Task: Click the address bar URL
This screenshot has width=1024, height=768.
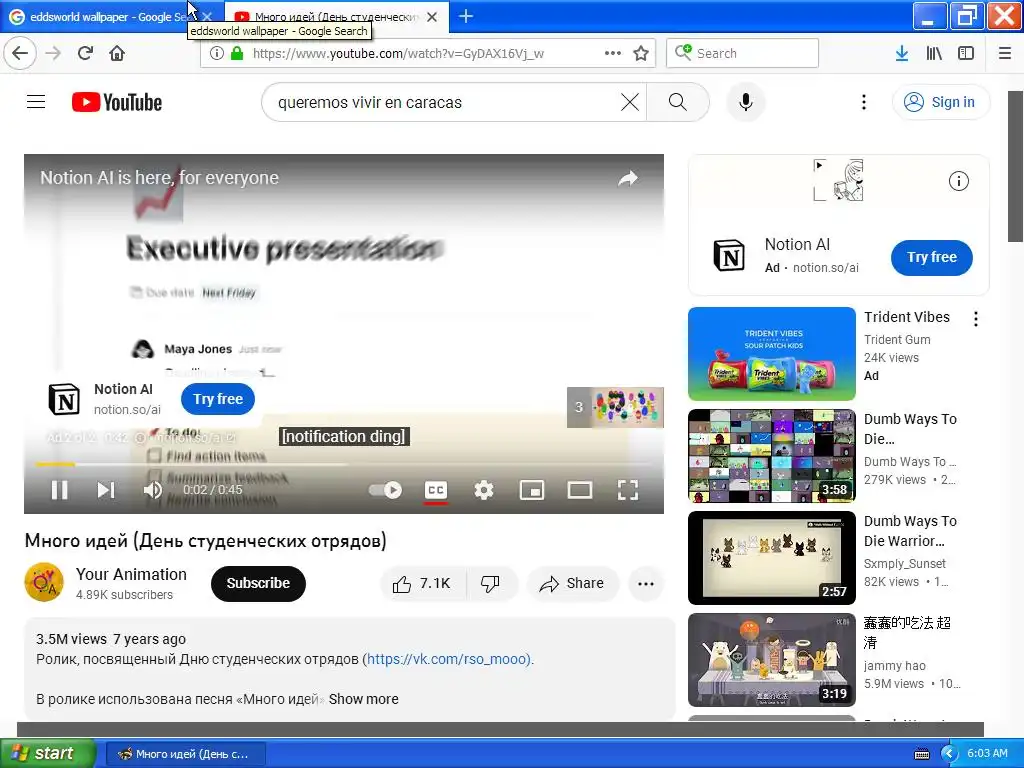Action: click(x=398, y=53)
